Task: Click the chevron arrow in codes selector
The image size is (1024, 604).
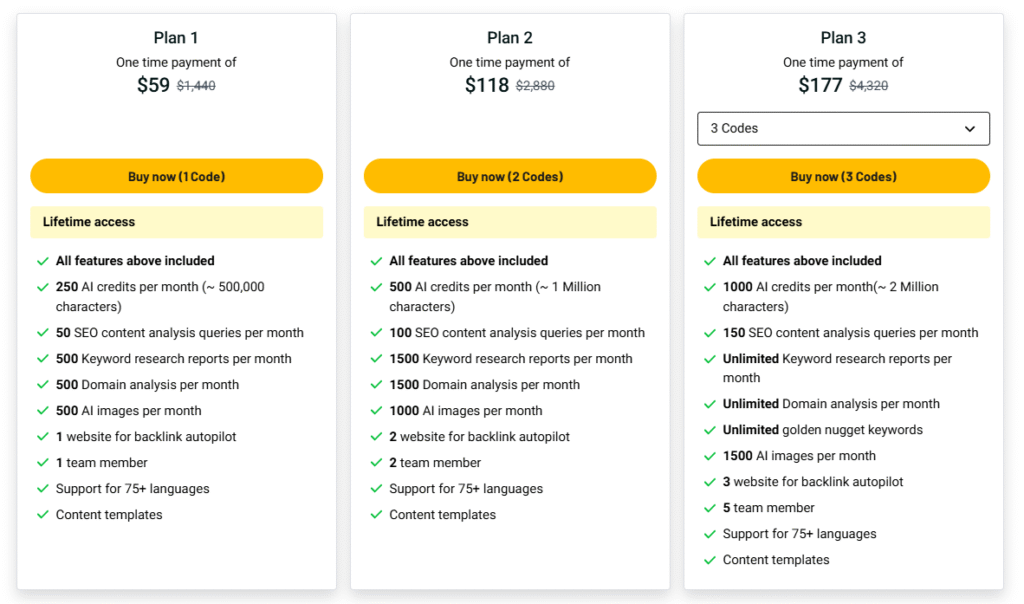Action: tap(970, 129)
